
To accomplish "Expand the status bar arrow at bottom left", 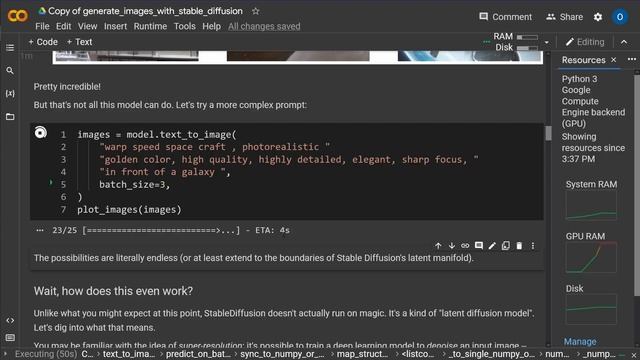I will [5, 354].
